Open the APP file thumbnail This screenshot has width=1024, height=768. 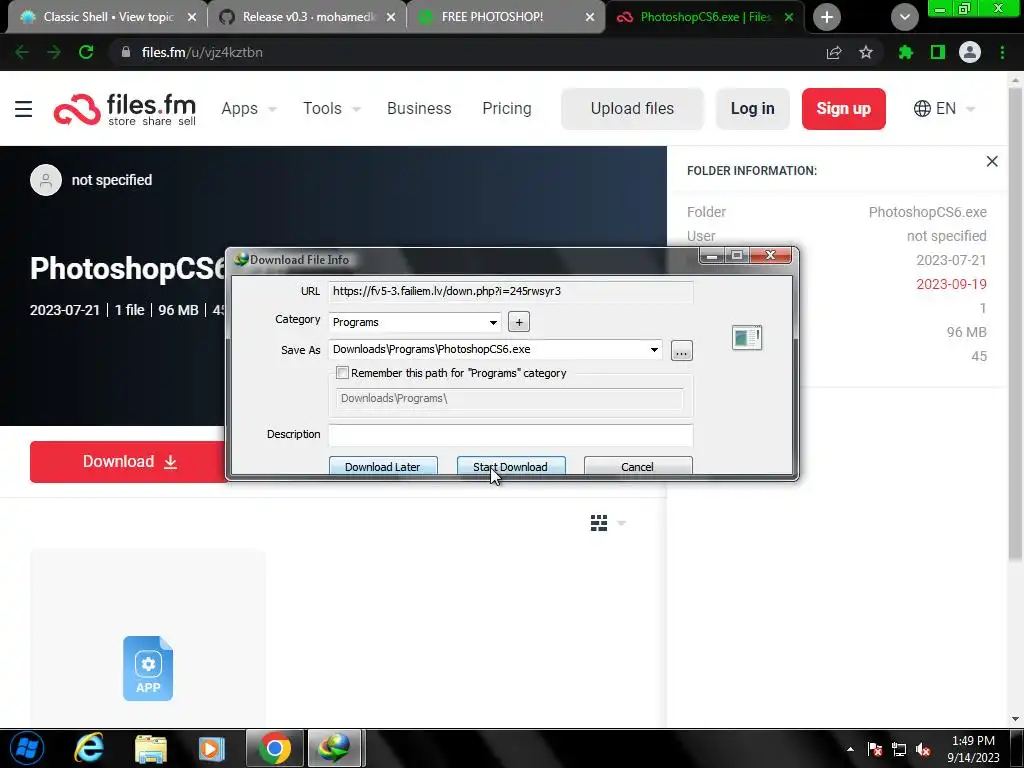point(148,668)
